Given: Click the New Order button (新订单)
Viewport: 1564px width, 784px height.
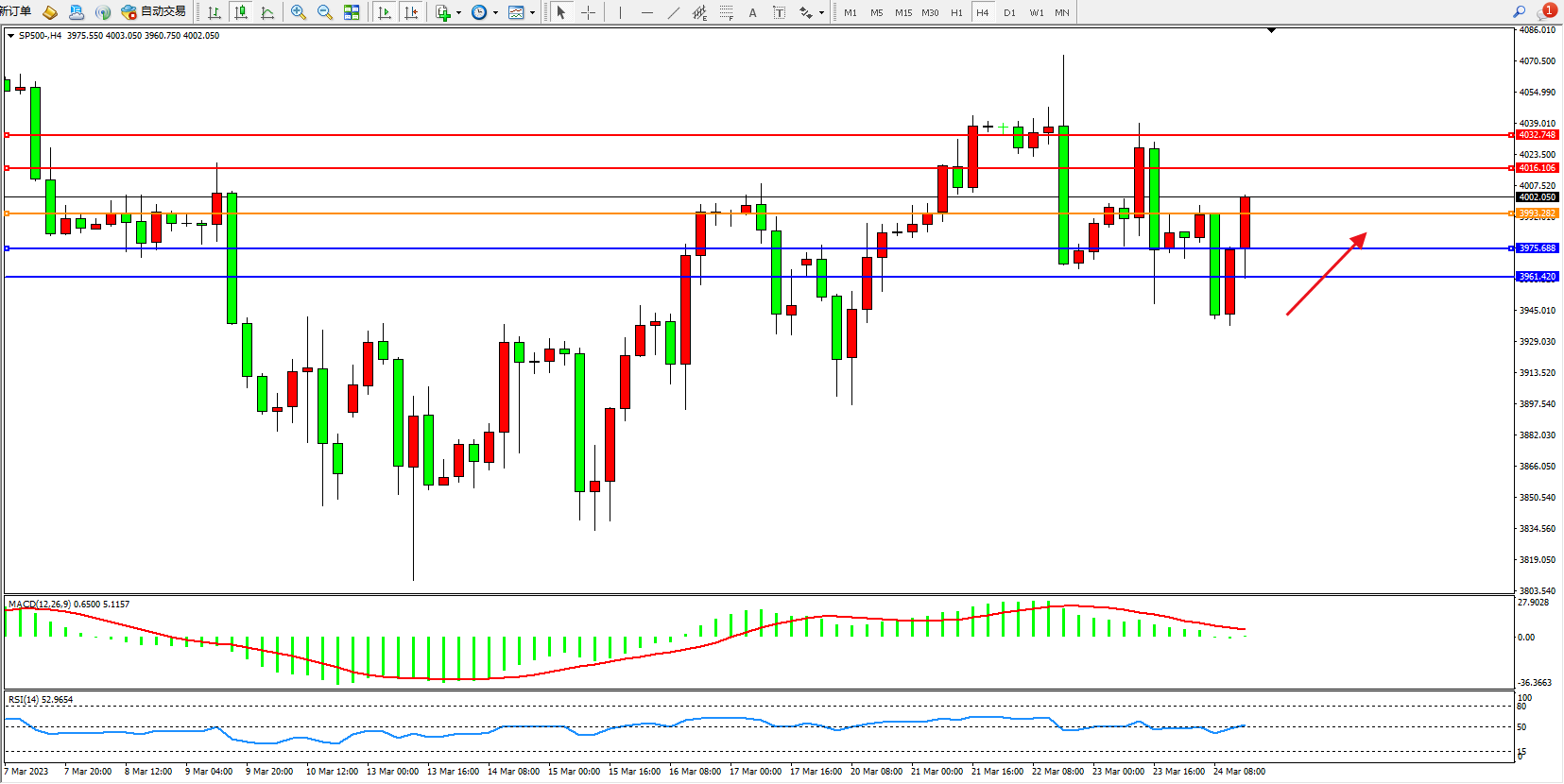Looking at the screenshot, I should pos(15,11).
